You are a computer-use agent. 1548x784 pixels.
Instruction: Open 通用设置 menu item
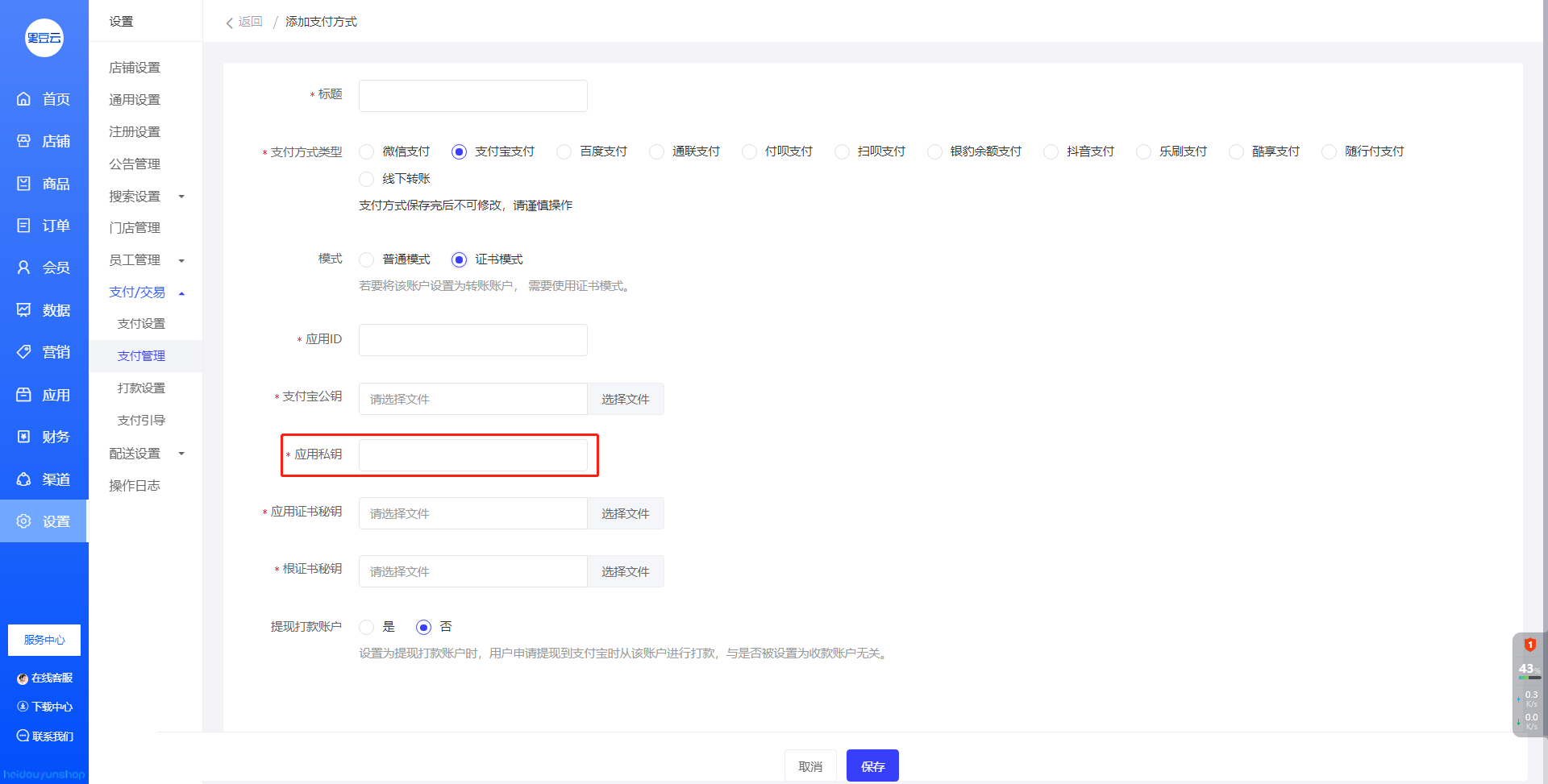pos(135,100)
